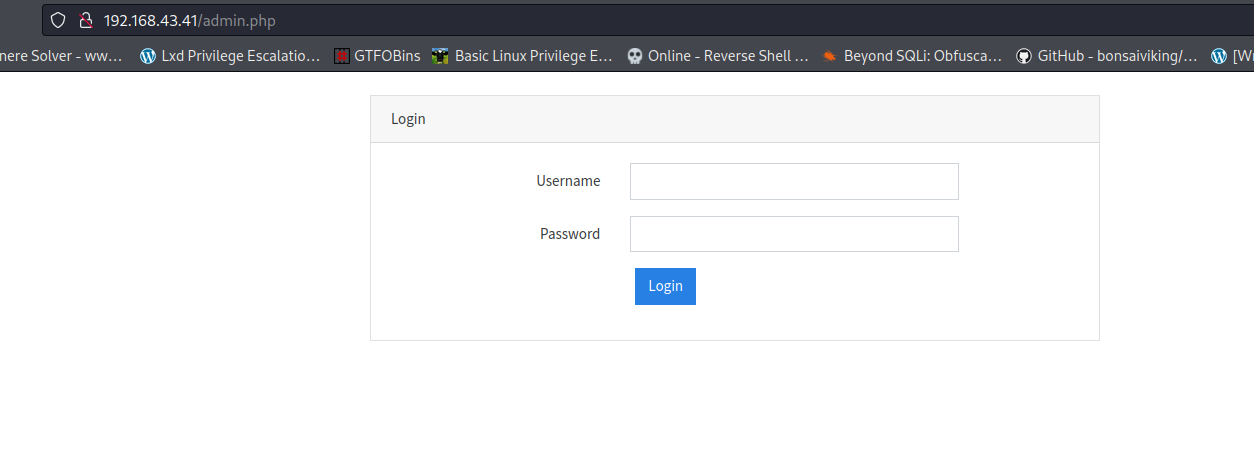Click the red GTFOBins favicon
The width and height of the screenshot is (1254, 467).
[342, 56]
